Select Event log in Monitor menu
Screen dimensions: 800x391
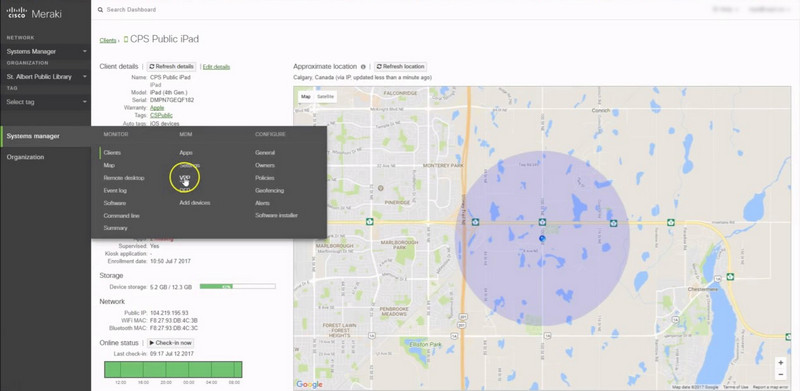pyautogui.click(x=115, y=190)
